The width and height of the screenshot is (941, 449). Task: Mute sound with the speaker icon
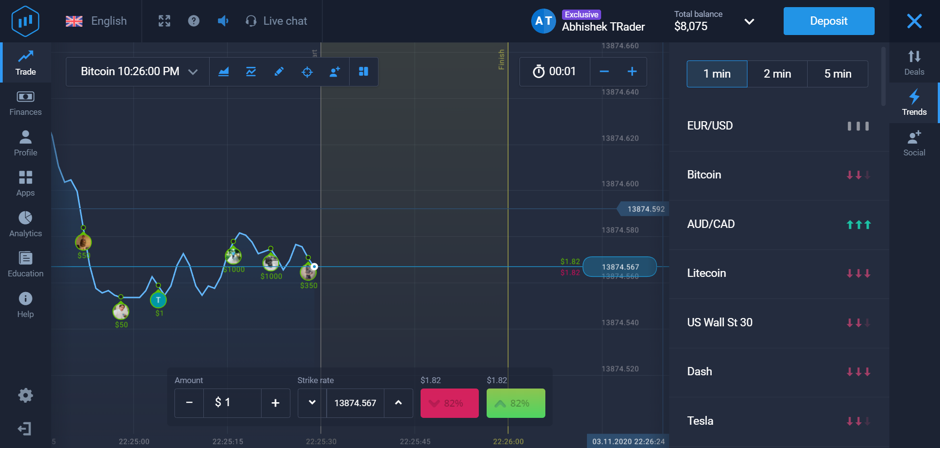[223, 21]
